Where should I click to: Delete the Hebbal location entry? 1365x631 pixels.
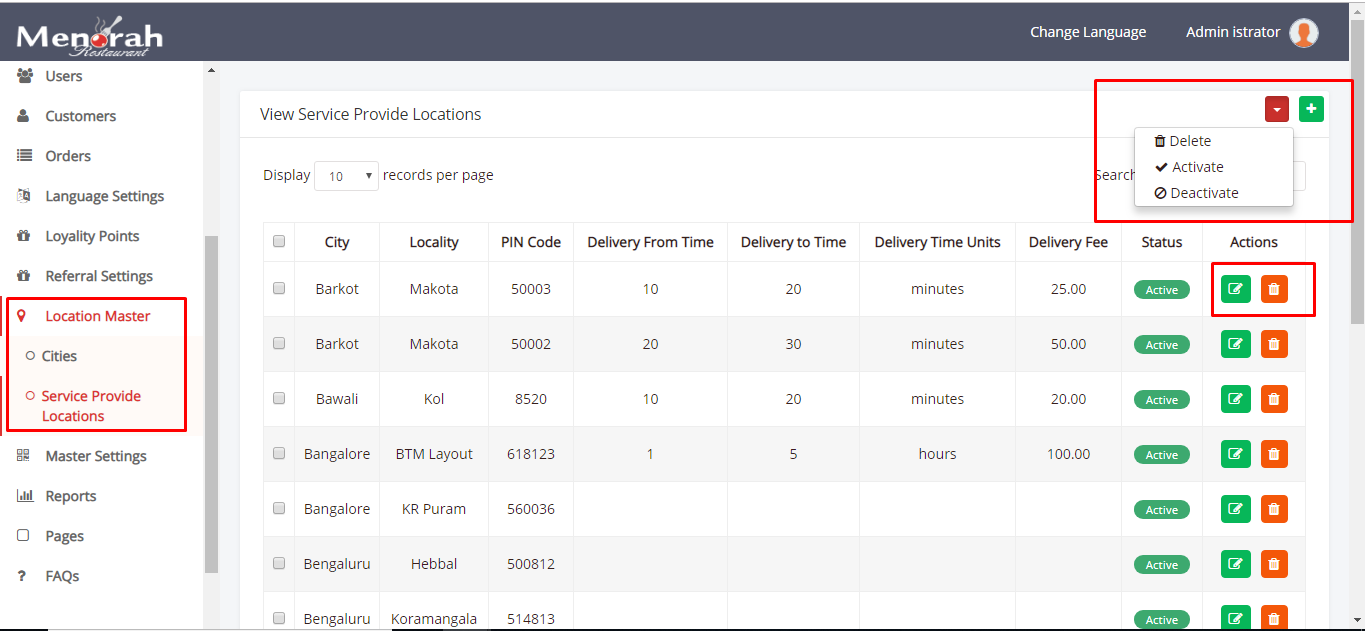(x=1274, y=564)
